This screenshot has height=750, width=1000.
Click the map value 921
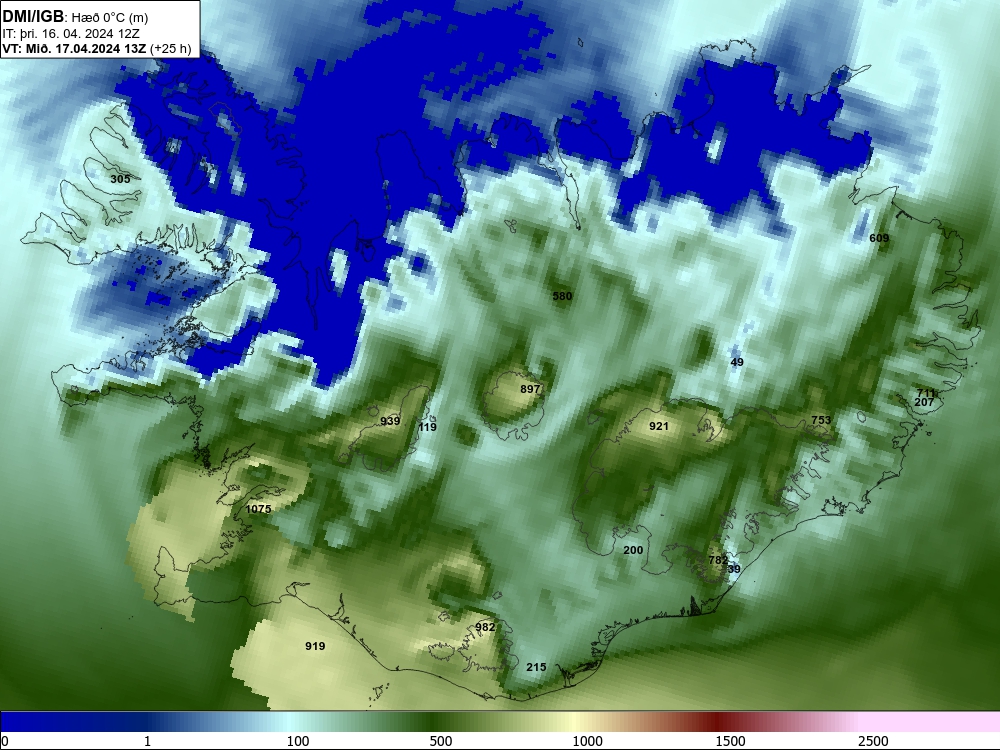(658, 426)
